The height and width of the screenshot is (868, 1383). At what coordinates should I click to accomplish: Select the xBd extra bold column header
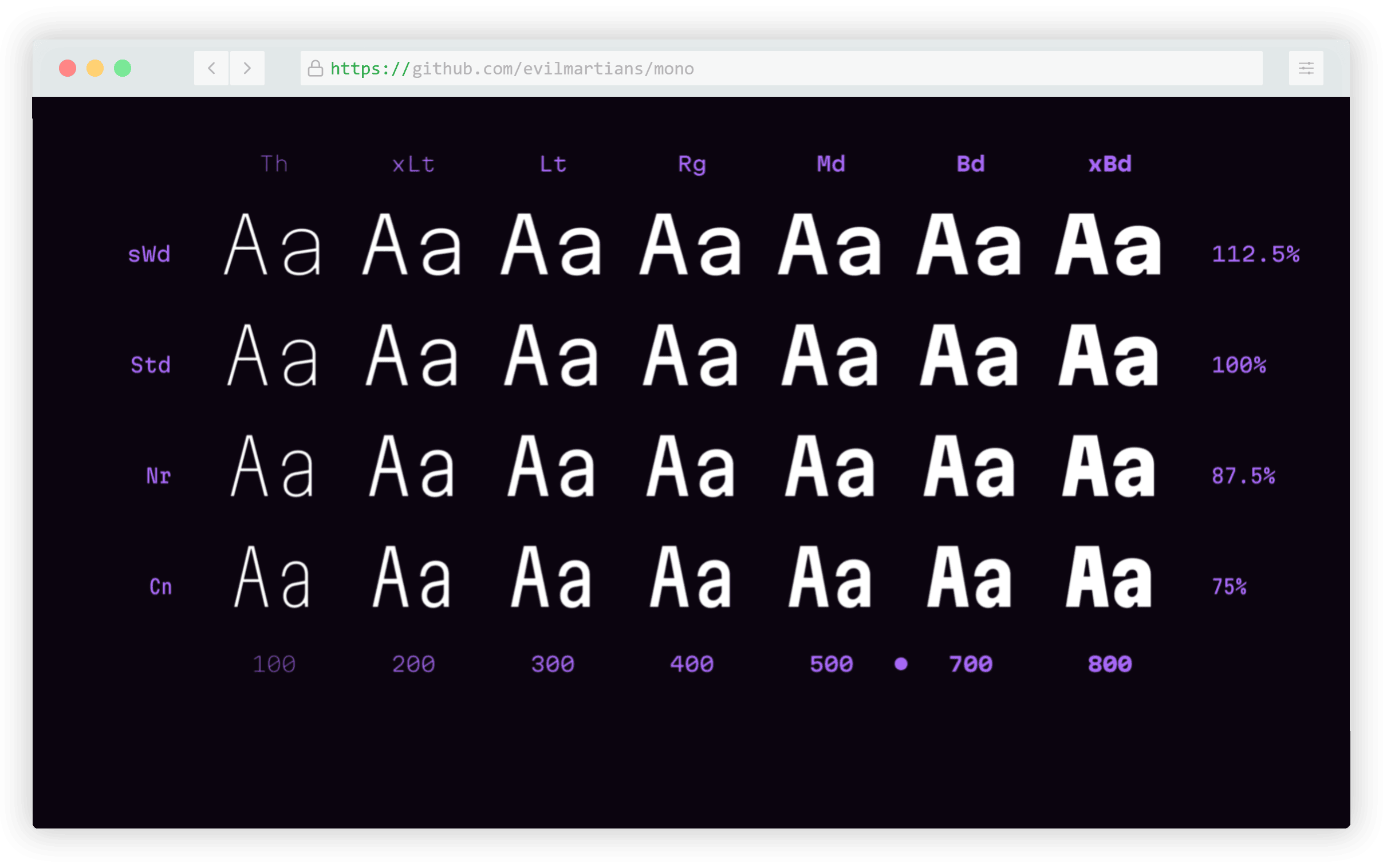(x=1109, y=164)
